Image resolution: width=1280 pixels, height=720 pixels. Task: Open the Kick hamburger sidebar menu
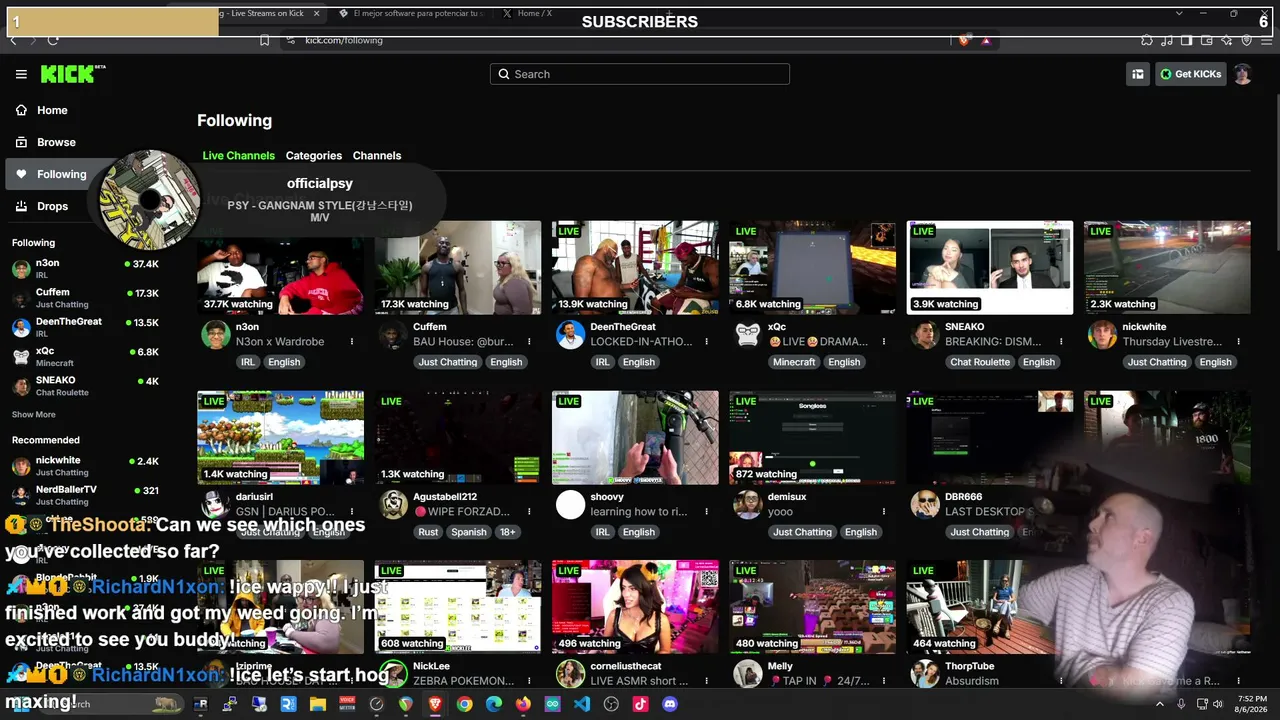21,74
